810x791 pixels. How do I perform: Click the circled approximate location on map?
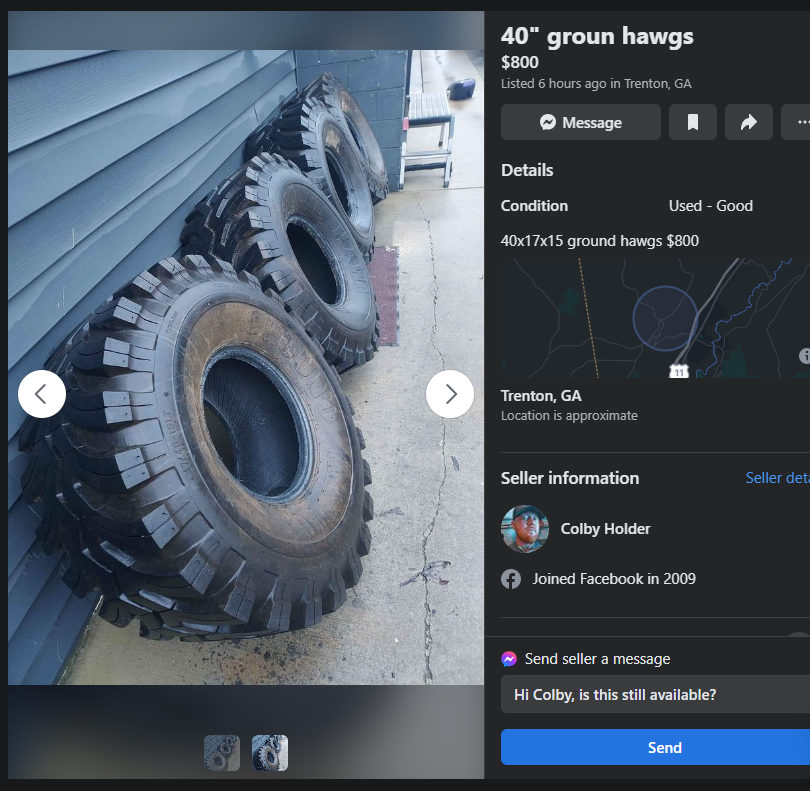(x=665, y=318)
